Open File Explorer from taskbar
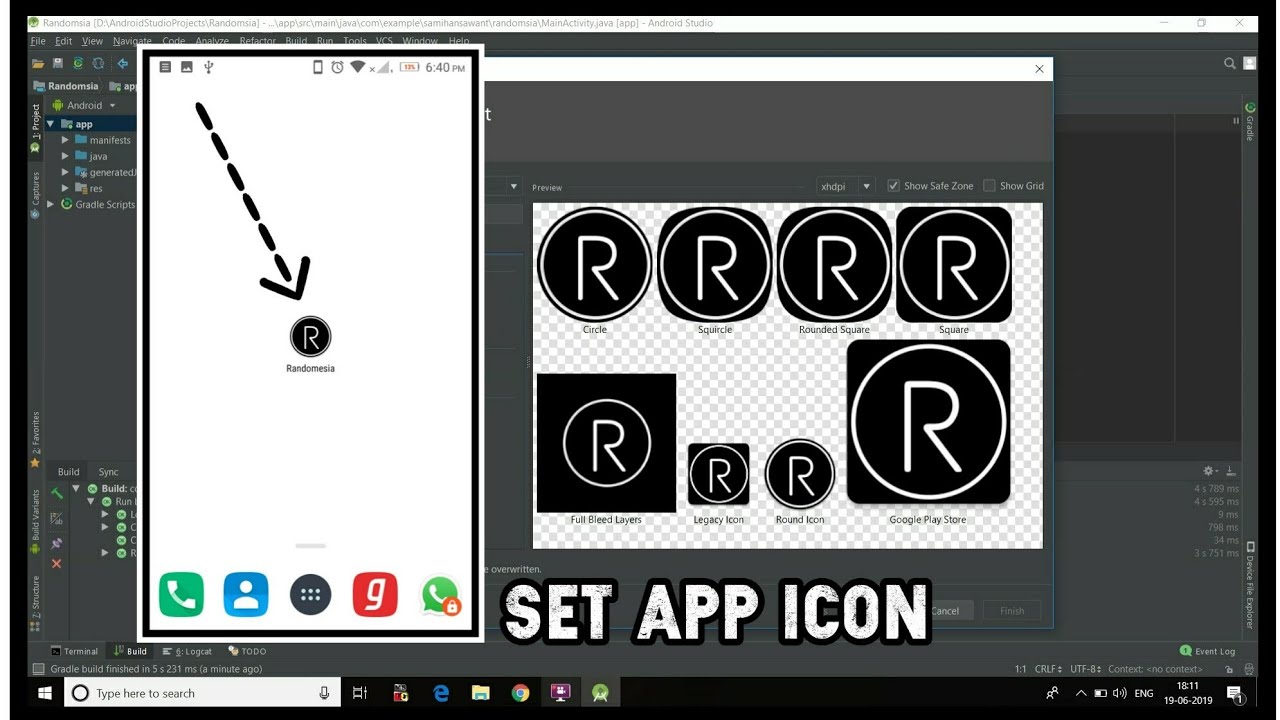1280x720 pixels. click(x=481, y=693)
